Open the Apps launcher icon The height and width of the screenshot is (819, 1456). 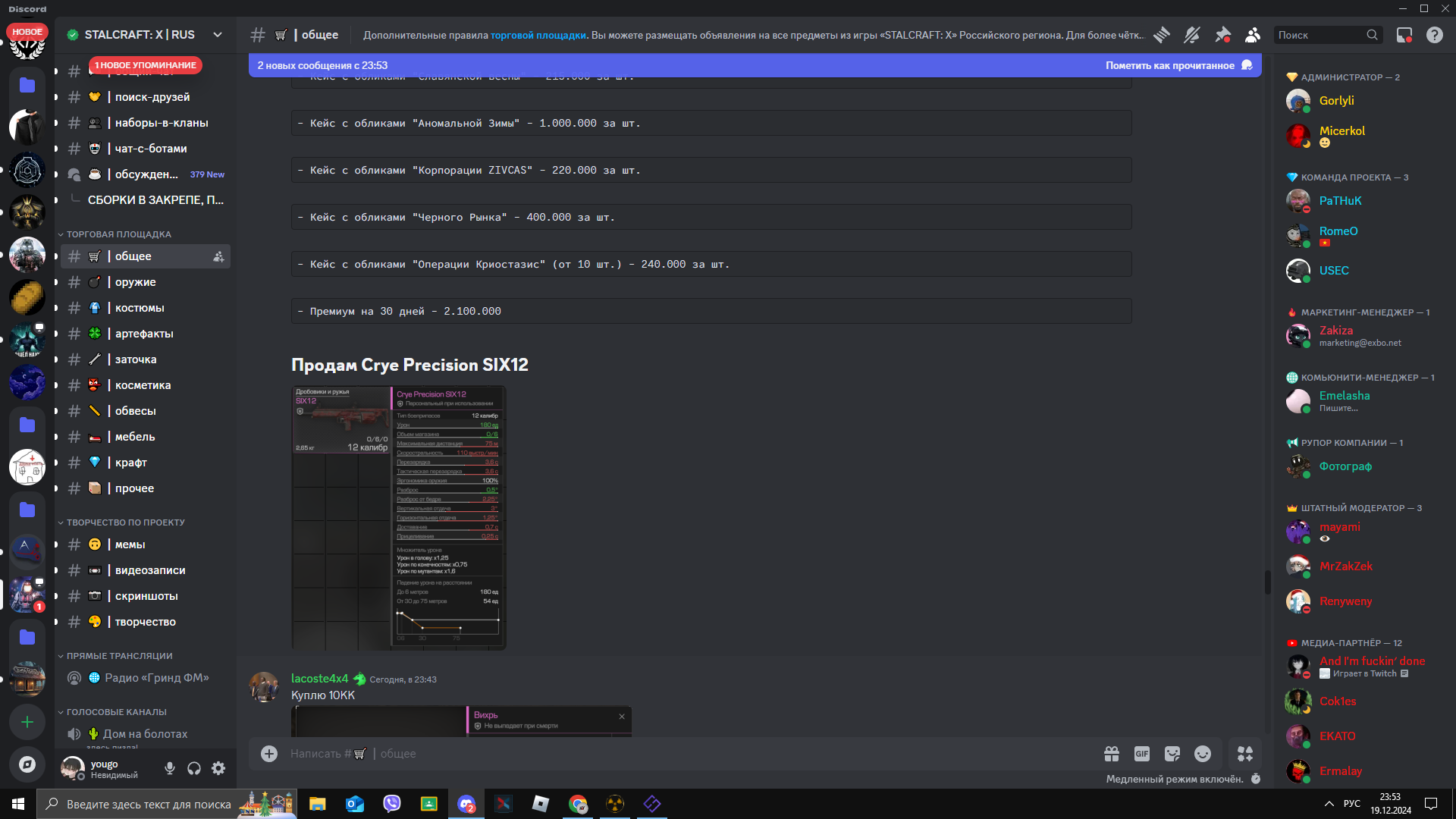pos(1245,754)
